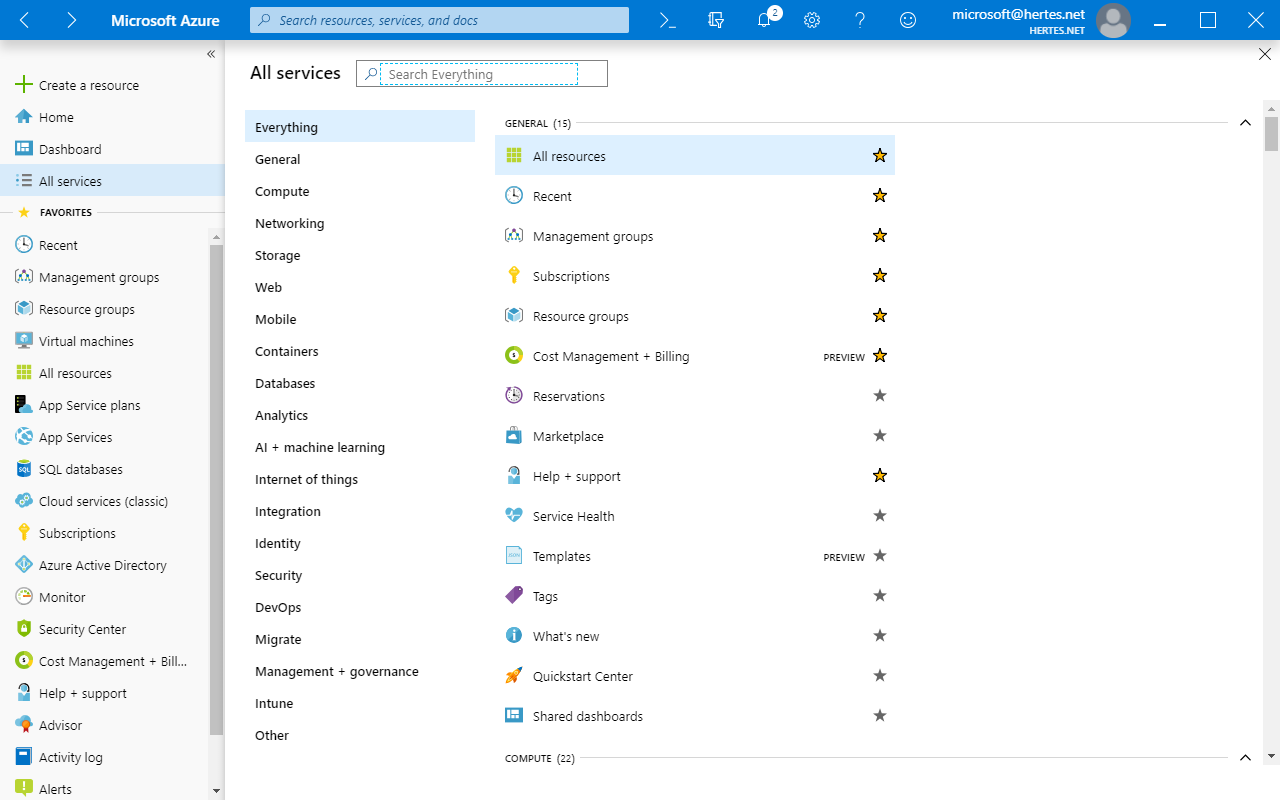Open Azure Cloud Shell from the top bar

pyautogui.click(x=666, y=19)
